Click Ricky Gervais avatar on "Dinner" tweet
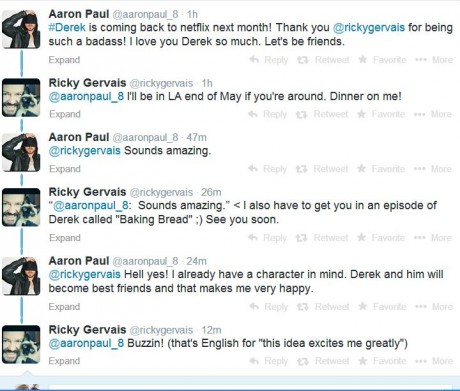This screenshot has height=391, width=460. [x=21, y=98]
